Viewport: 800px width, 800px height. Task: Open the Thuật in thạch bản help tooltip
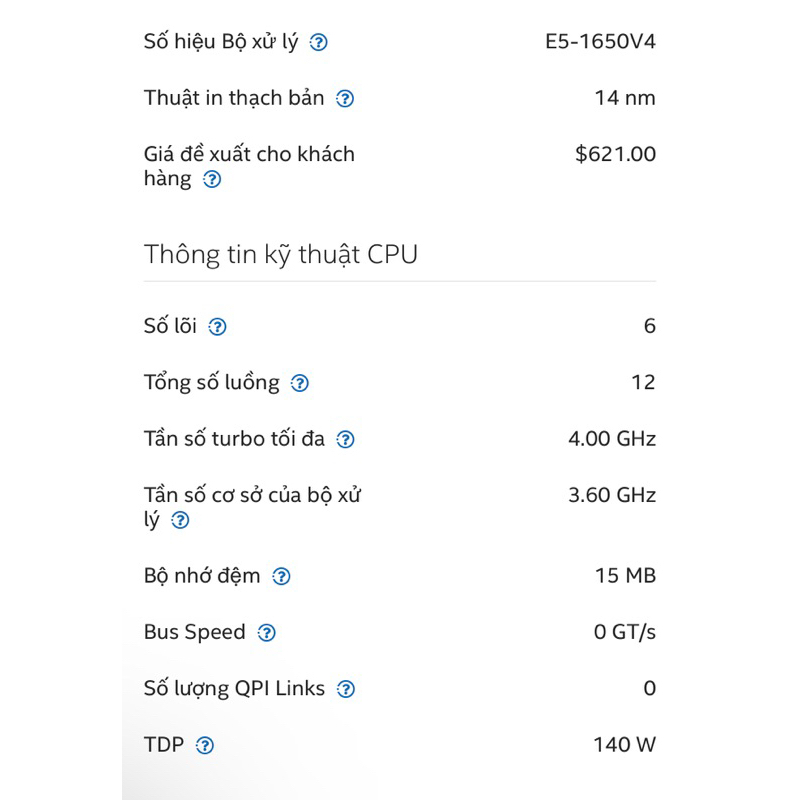click(345, 99)
